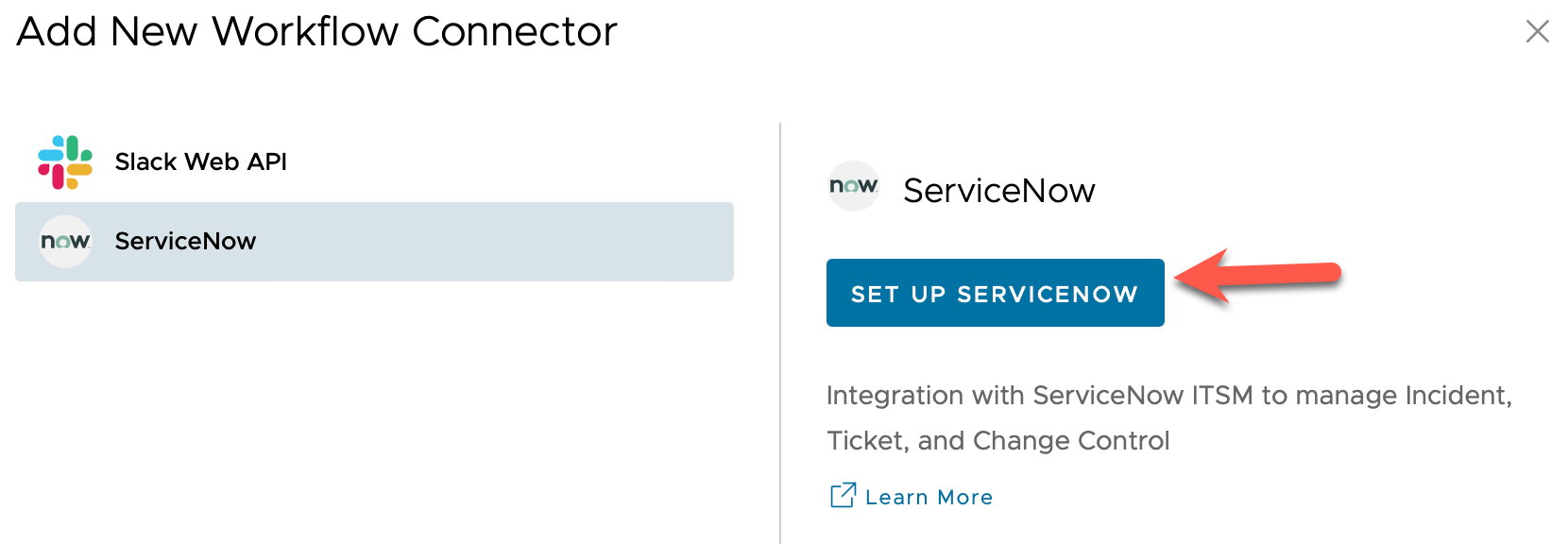Click the "Ticket, and Change Control" text line
Image resolution: width=1568 pixels, height=544 pixels.
997,441
